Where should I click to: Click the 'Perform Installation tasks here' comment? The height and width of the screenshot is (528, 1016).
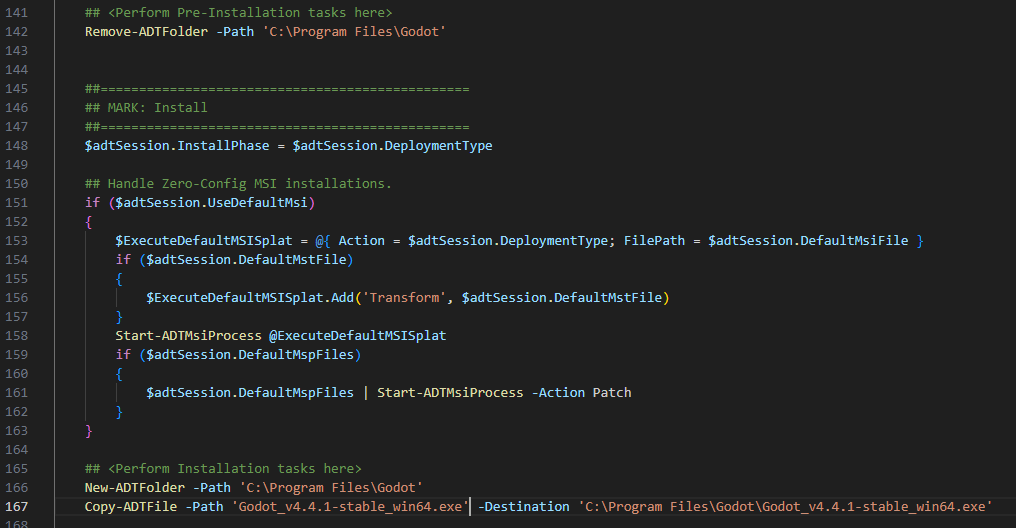point(223,469)
